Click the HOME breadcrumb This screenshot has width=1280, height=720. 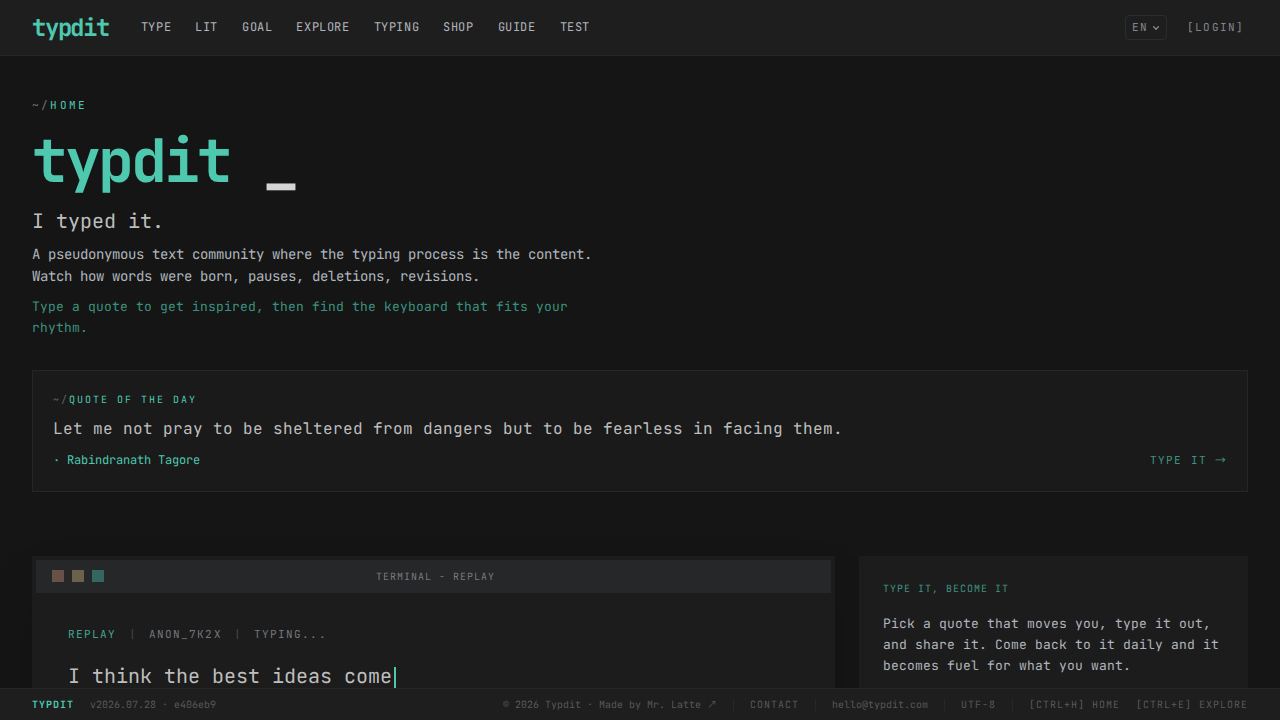coord(68,105)
